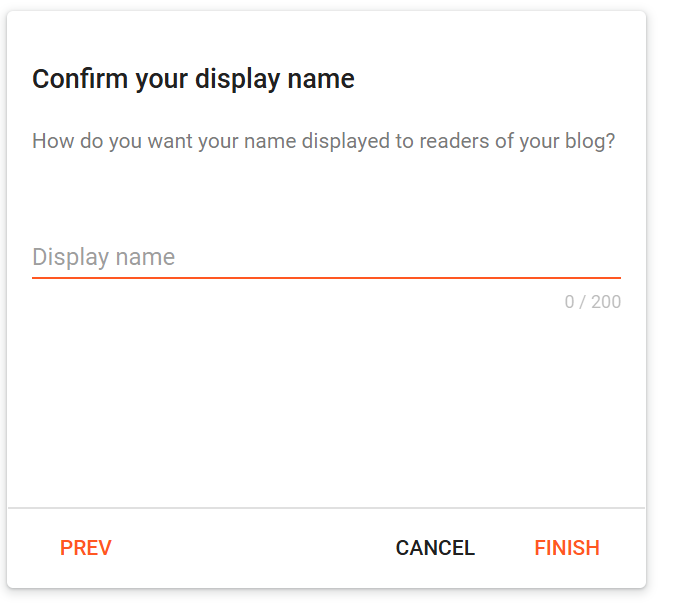Image resolution: width=680 pixels, height=603 pixels.
Task: Click the blank dialog area below the counter
Action: point(326,403)
